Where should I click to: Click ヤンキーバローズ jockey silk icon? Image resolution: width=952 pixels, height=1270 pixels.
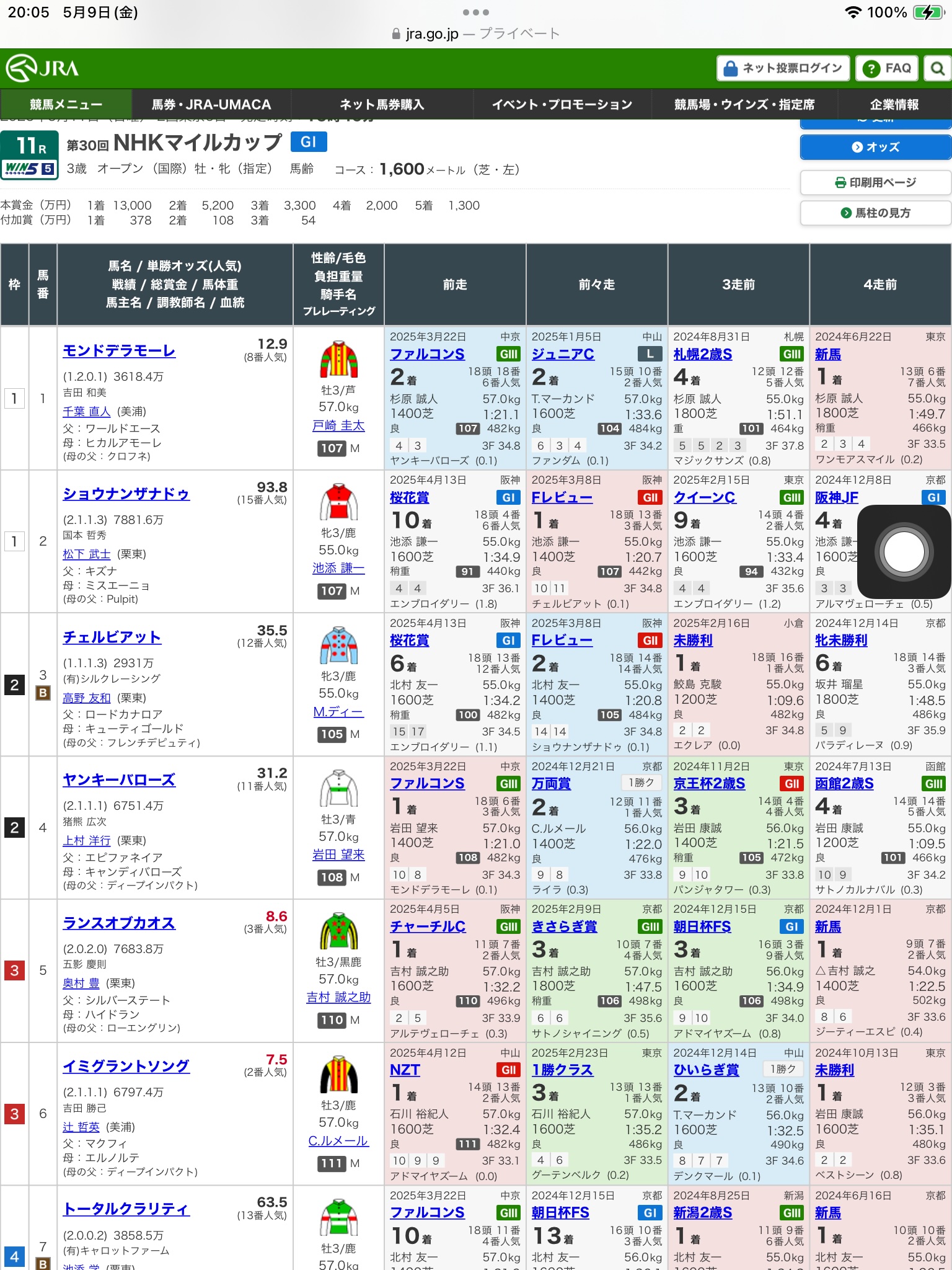(338, 788)
